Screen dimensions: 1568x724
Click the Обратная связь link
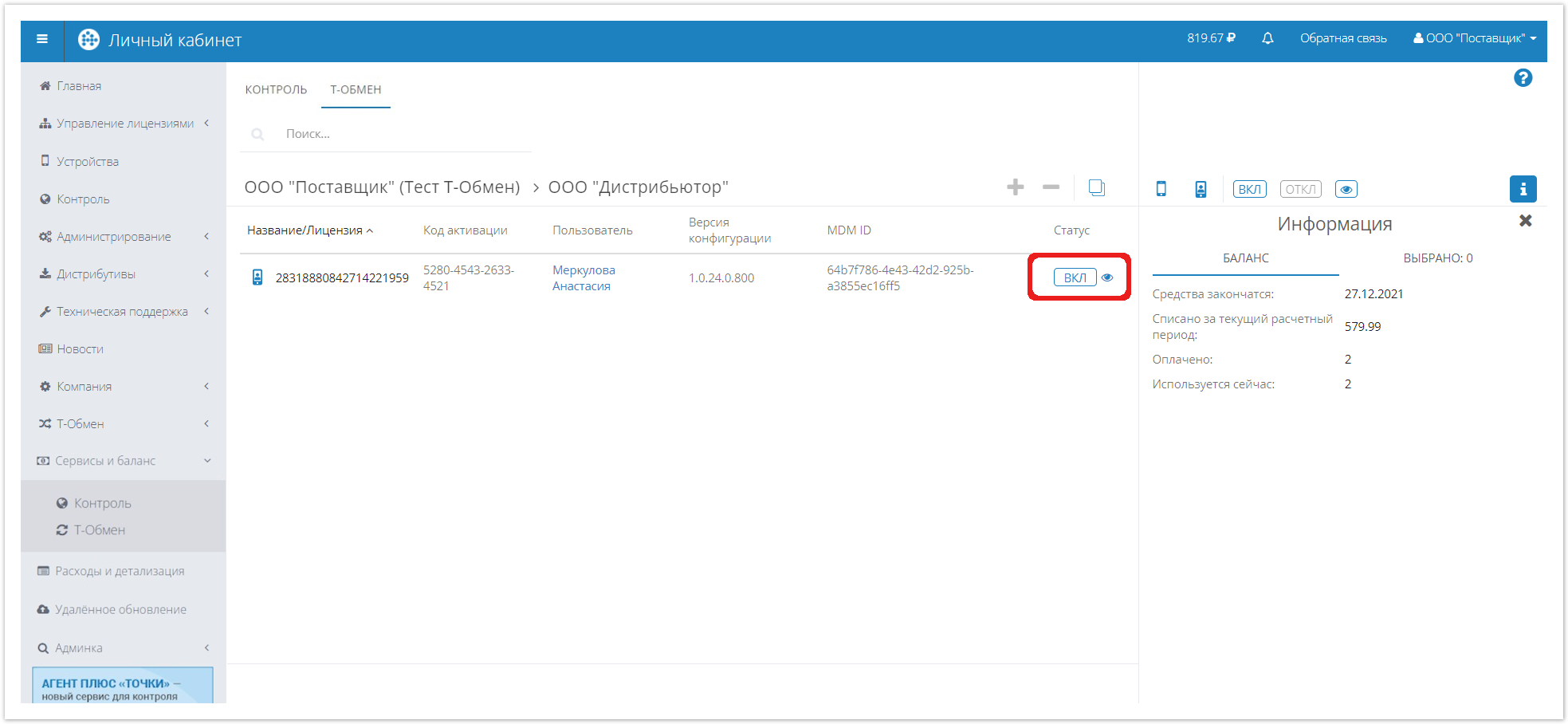1343,38
